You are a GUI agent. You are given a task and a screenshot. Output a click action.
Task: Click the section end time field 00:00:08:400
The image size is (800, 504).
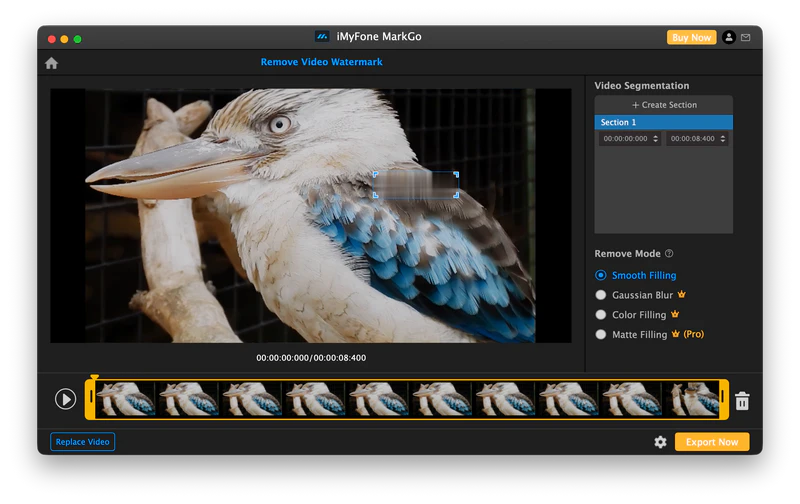(x=697, y=139)
